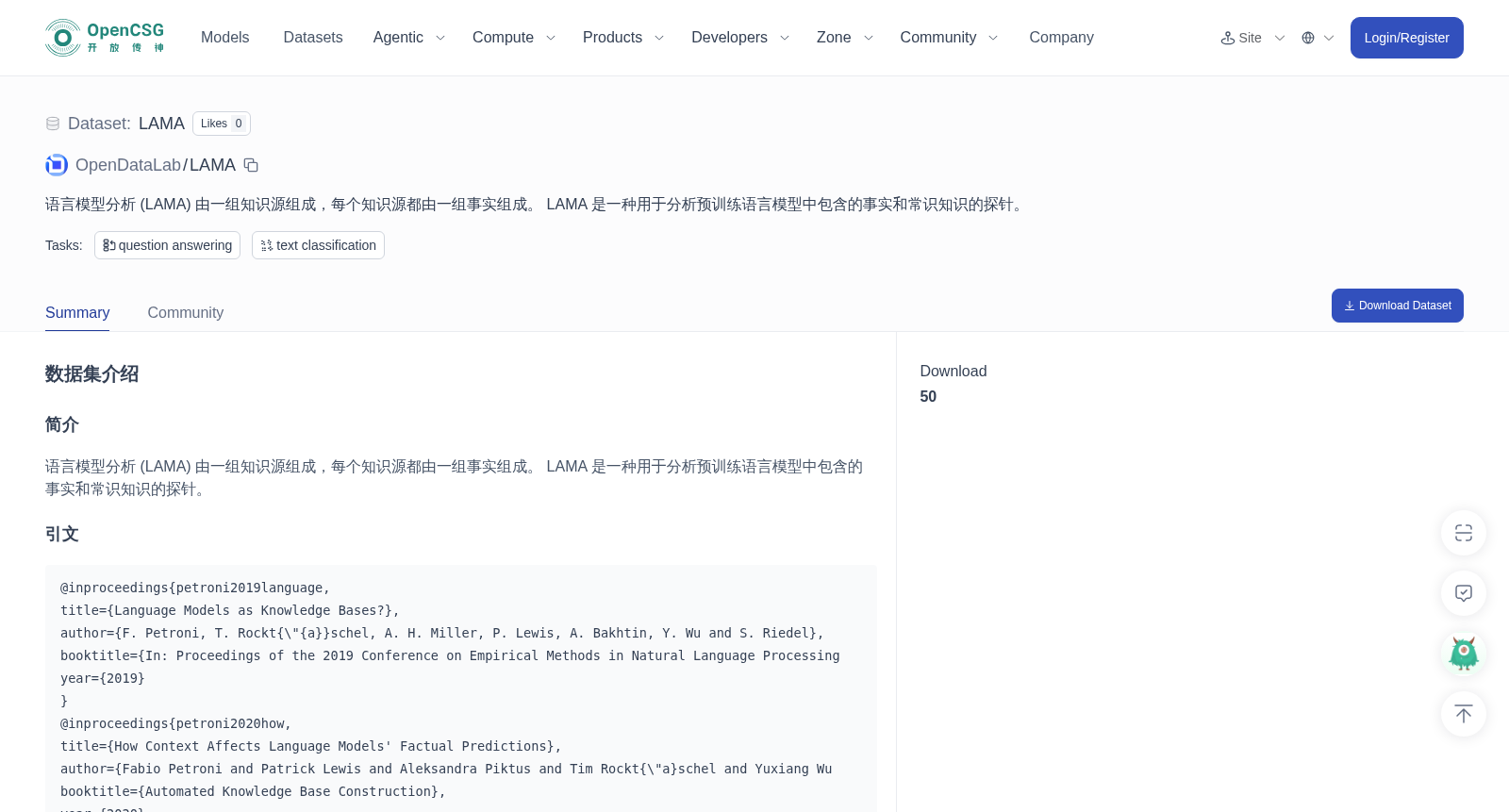
Task: Select the text classification task tag
Action: [x=318, y=245]
